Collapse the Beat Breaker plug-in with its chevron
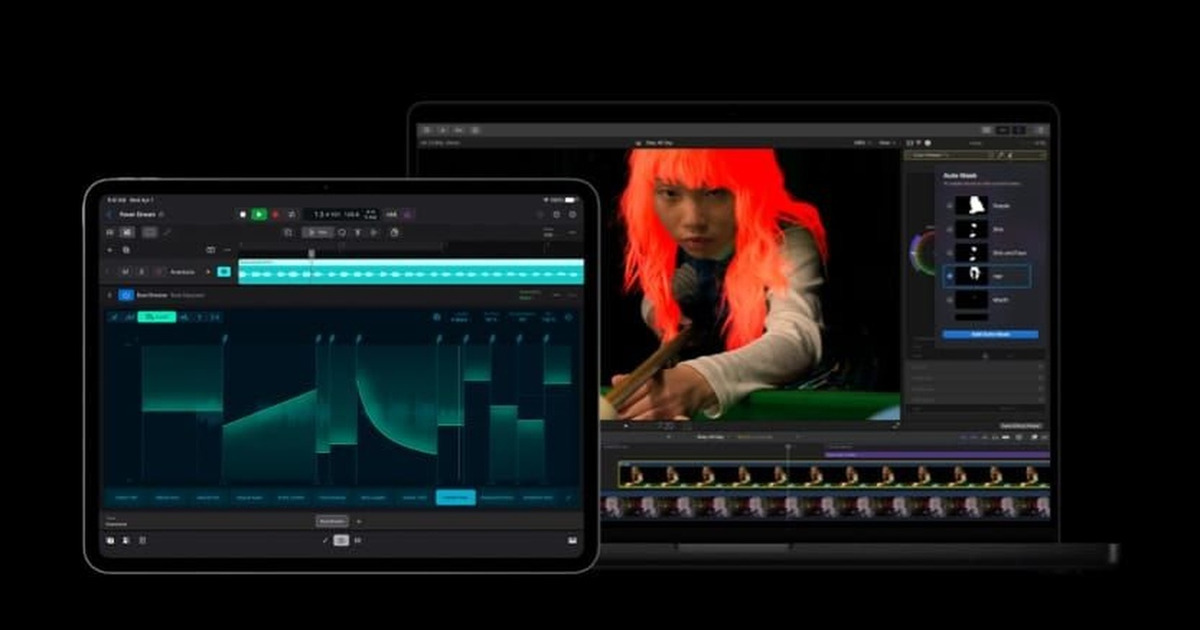 (110, 295)
